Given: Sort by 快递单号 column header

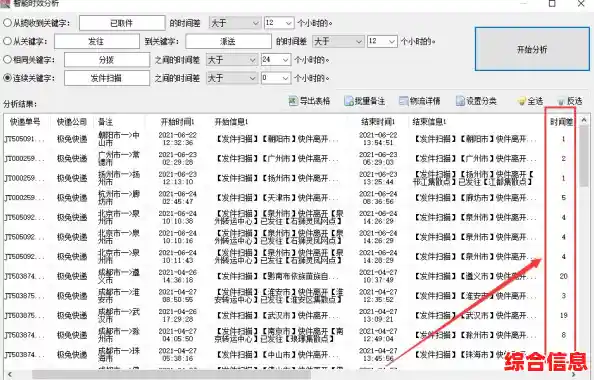Looking at the screenshot, I should coord(25,122).
